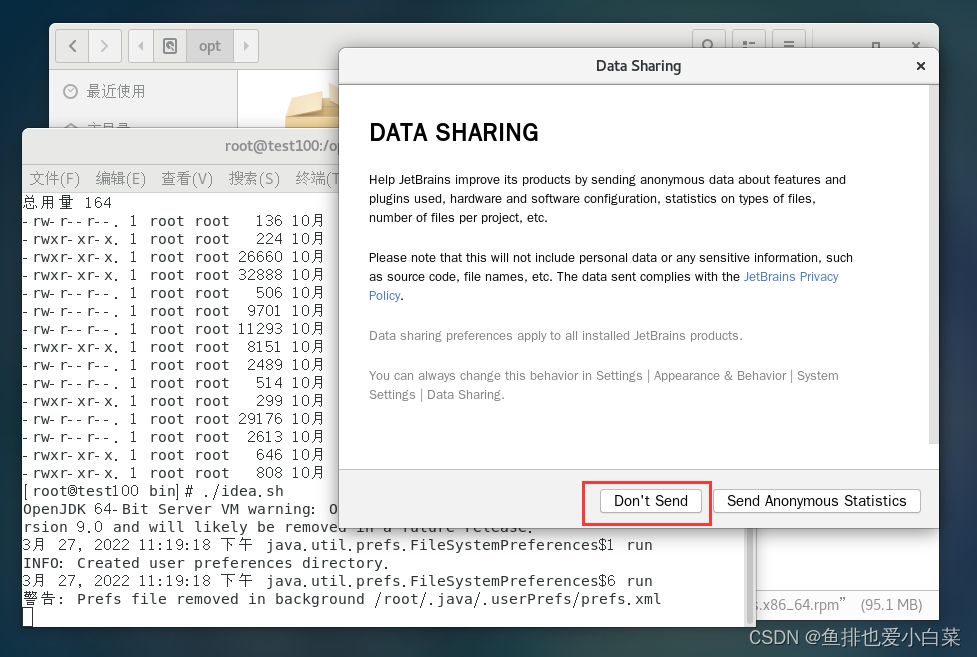977x657 pixels.
Task: Click the file manager search icon
Action: tap(708, 41)
